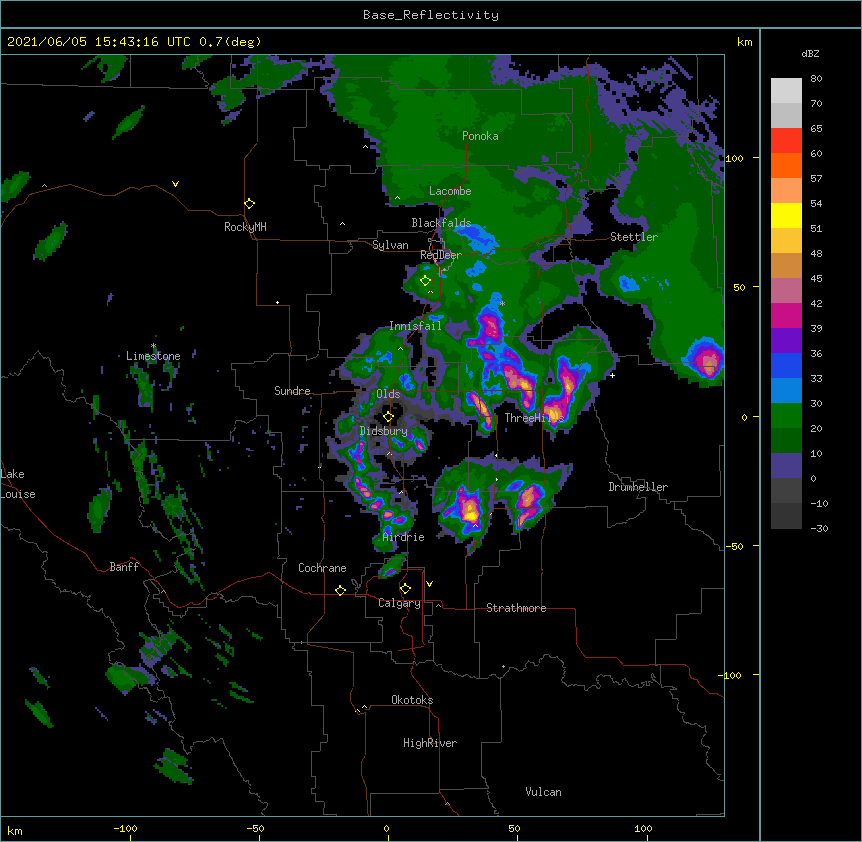Pick the red 60 dBZ legend swatch

coord(786,141)
